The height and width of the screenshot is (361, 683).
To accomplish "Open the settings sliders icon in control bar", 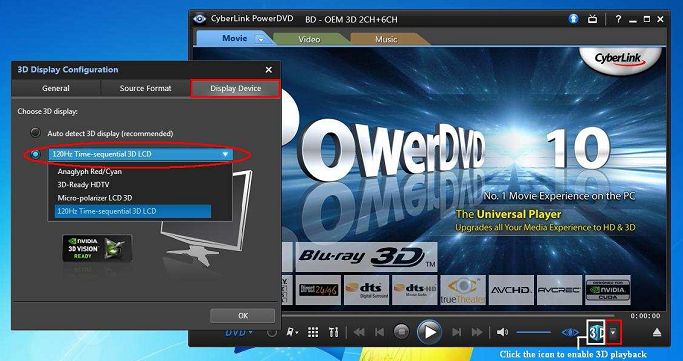I will coord(334,333).
